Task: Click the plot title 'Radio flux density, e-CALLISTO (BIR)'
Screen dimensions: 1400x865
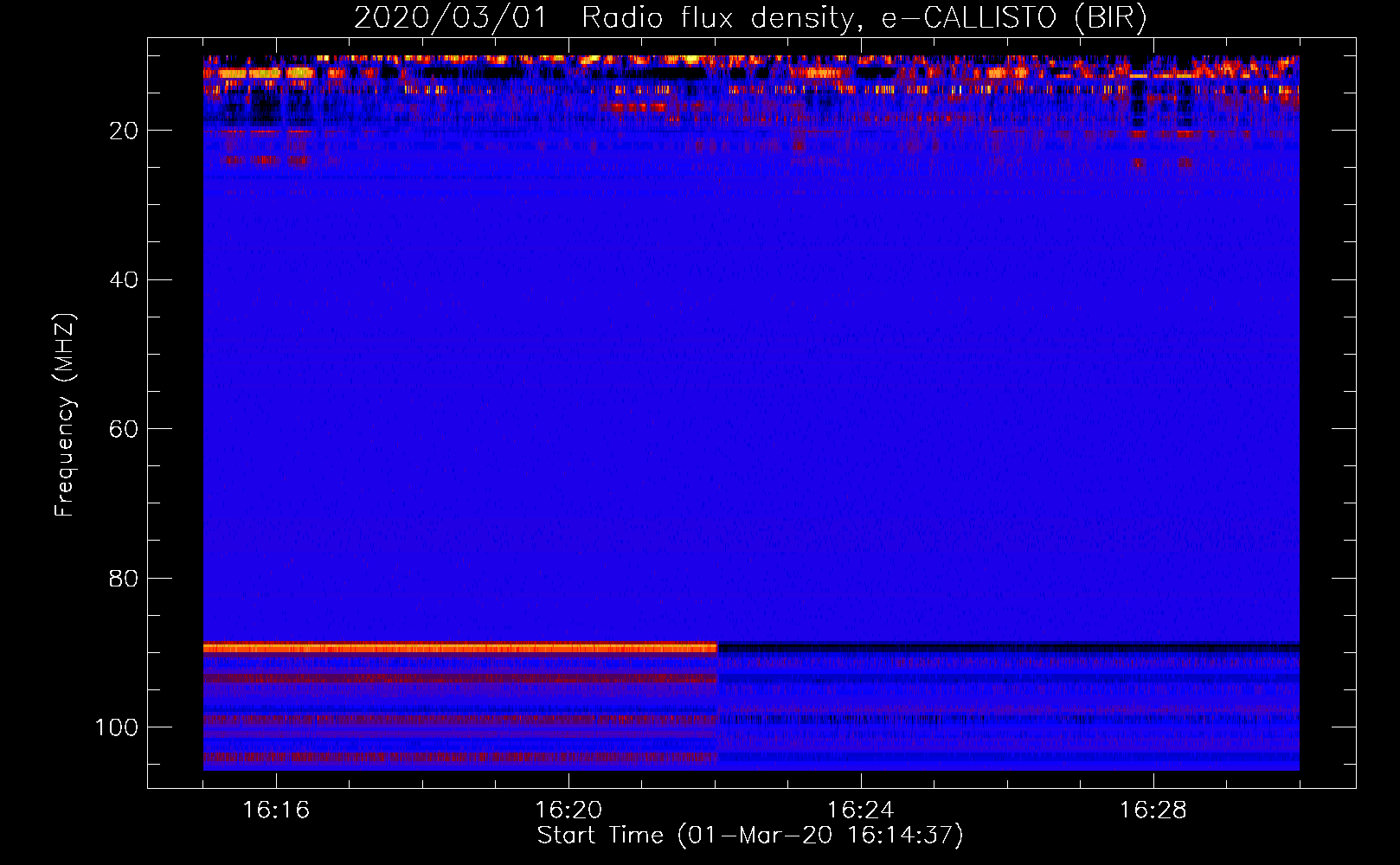Action: tap(864, 18)
